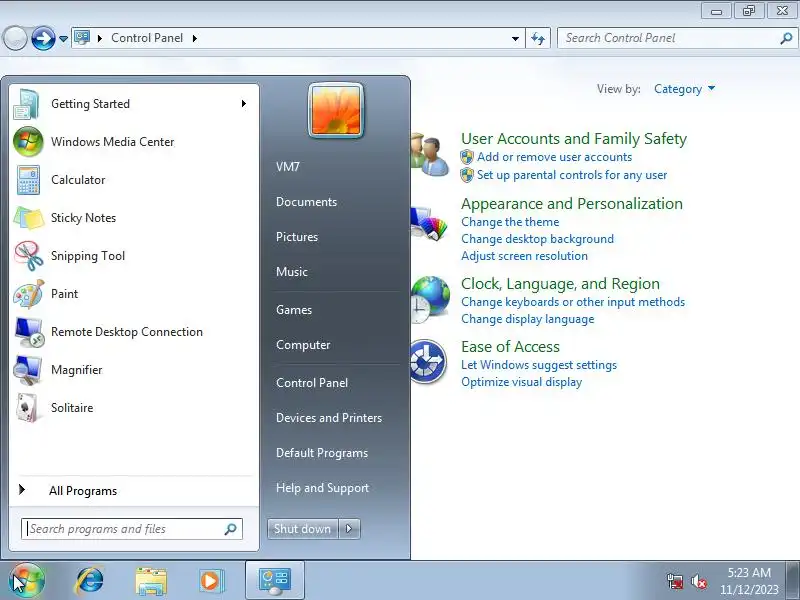Click the network status tray icon
Screen dimensions: 800x600
(674, 581)
